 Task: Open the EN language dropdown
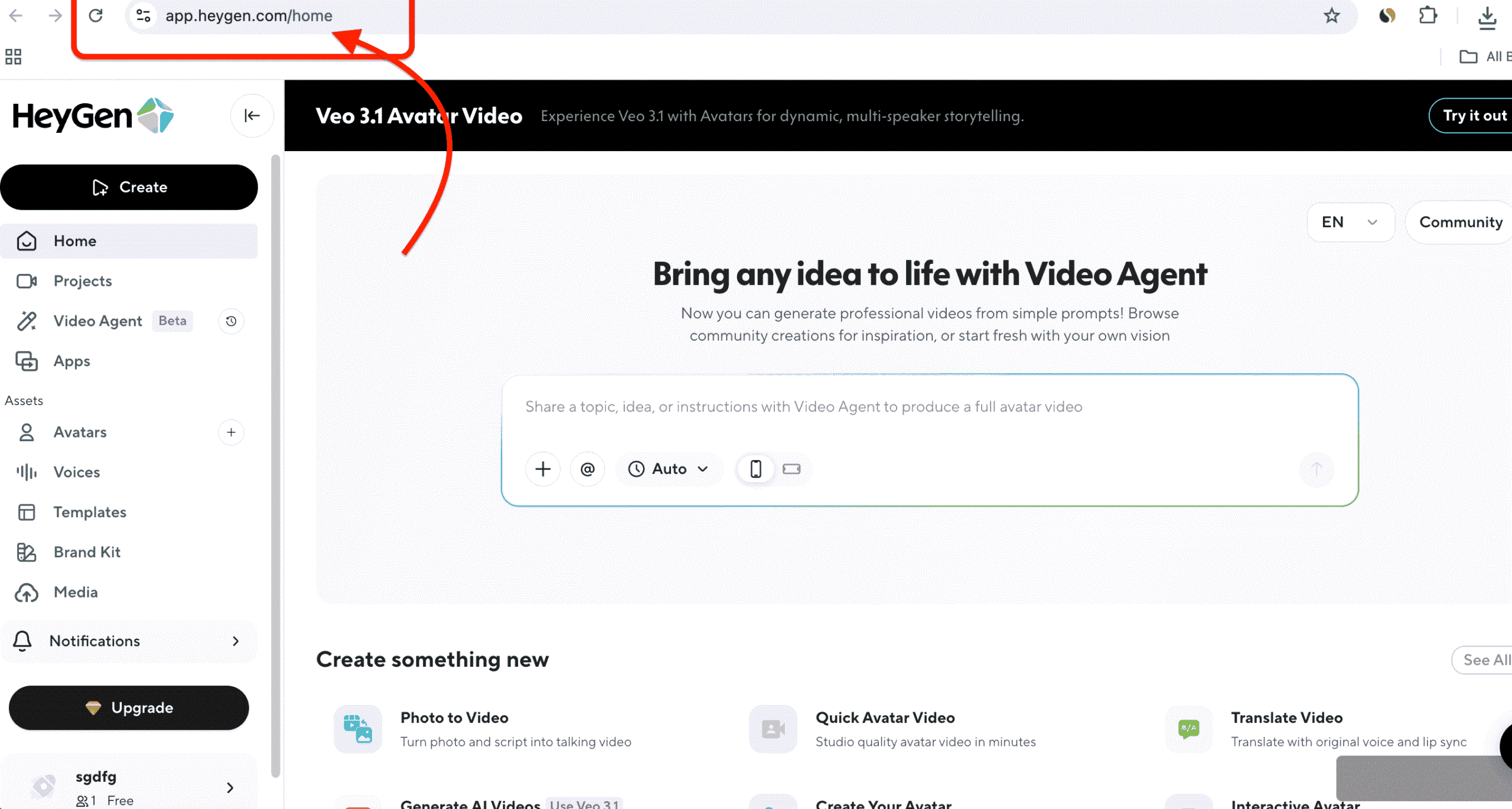coord(1350,222)
